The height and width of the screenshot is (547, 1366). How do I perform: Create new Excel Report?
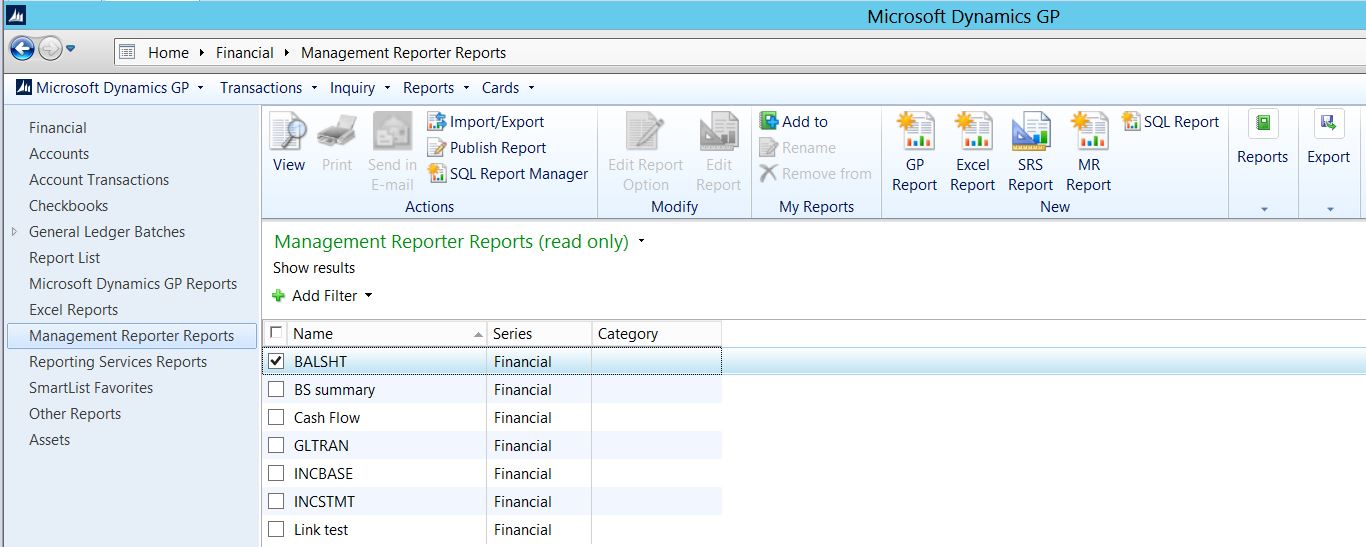click(x=972, y=152)
